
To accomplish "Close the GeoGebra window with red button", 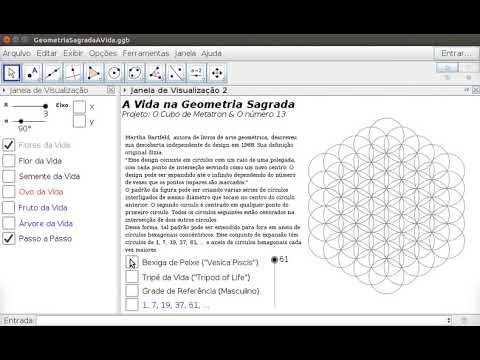I will tap(6, 40).
